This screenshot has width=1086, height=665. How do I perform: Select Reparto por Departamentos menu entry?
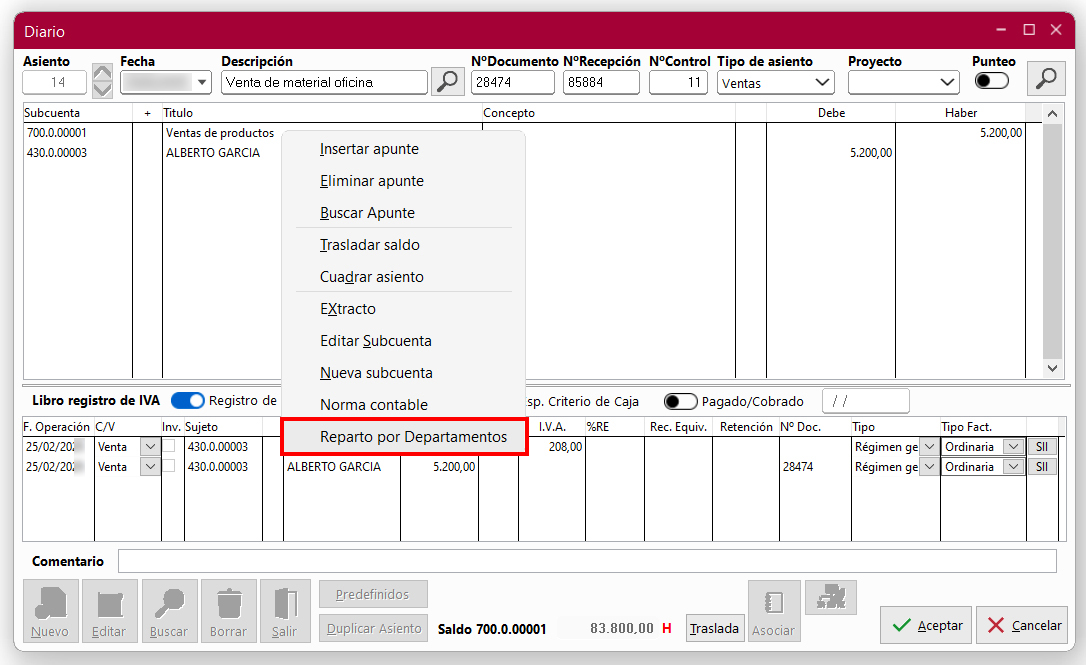(x=413, y=437)
